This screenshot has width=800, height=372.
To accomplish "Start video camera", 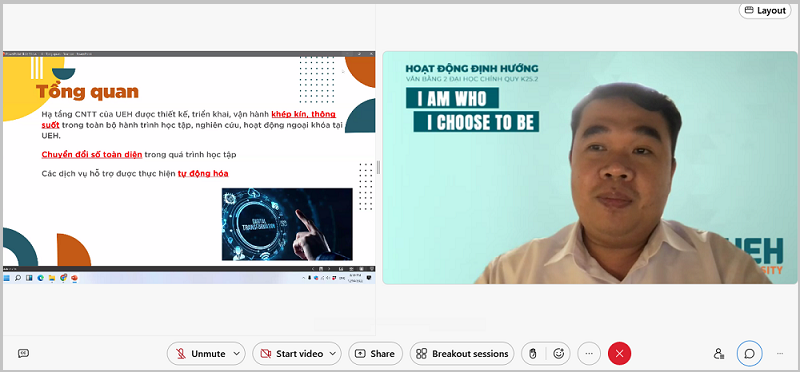I will coord(291,354).
